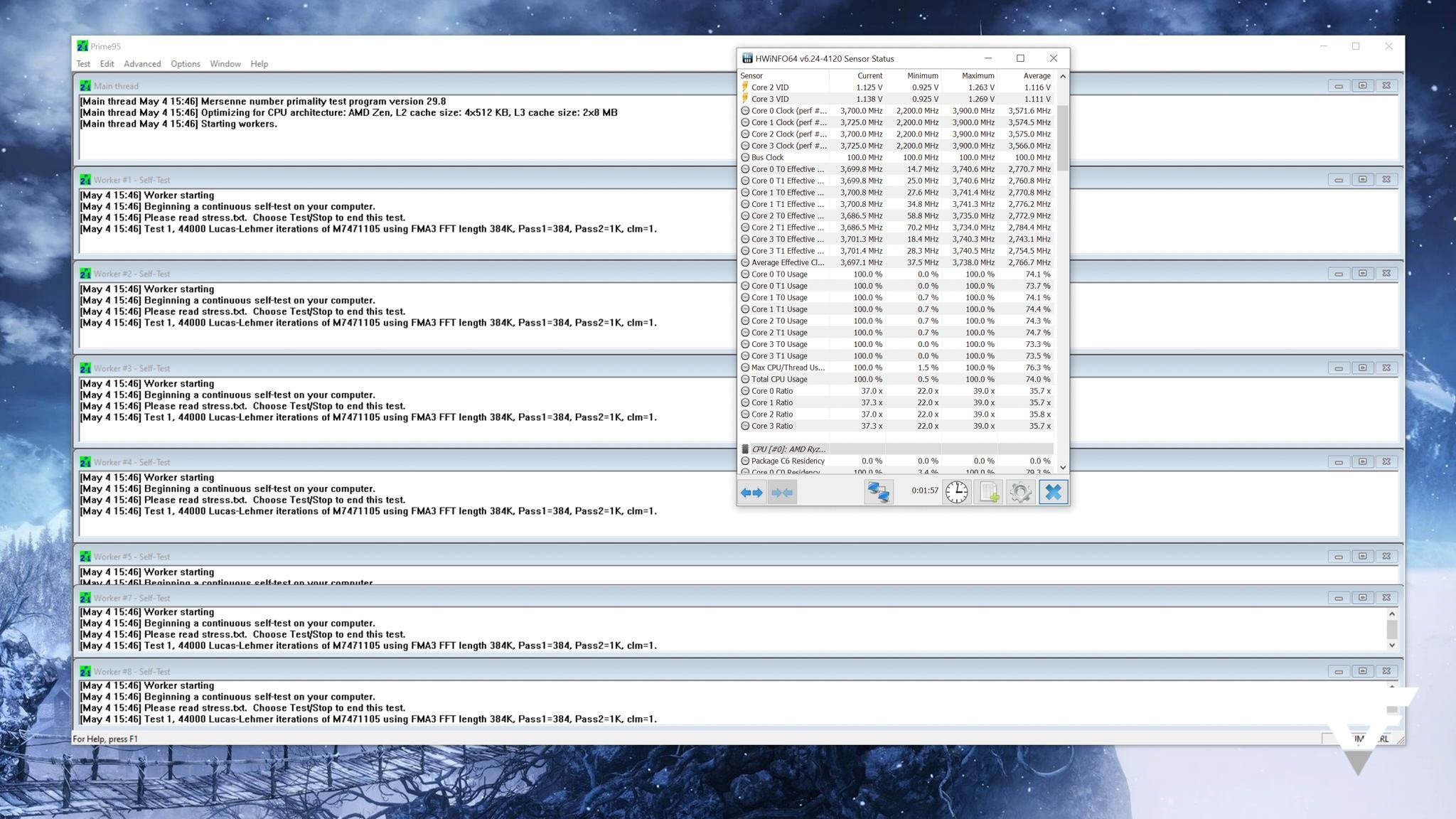Close the Worker #3 child window
This screenshot has width=1456, height=819.
pos(1386,368)
